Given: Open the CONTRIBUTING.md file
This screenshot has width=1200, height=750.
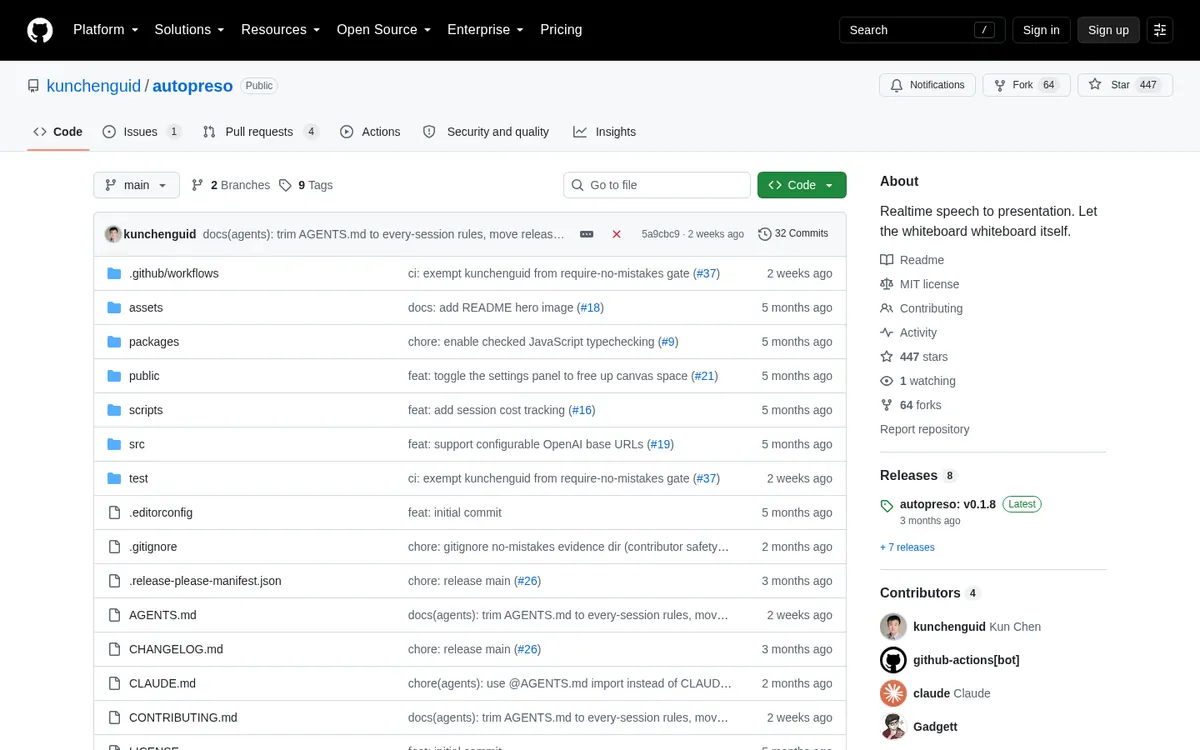Looking at the screenshot, I should tap(183, 717).
